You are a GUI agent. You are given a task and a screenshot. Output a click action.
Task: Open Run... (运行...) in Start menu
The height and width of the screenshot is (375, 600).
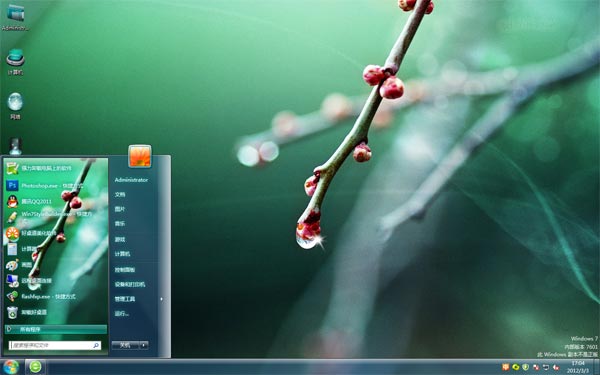[122, 313]
